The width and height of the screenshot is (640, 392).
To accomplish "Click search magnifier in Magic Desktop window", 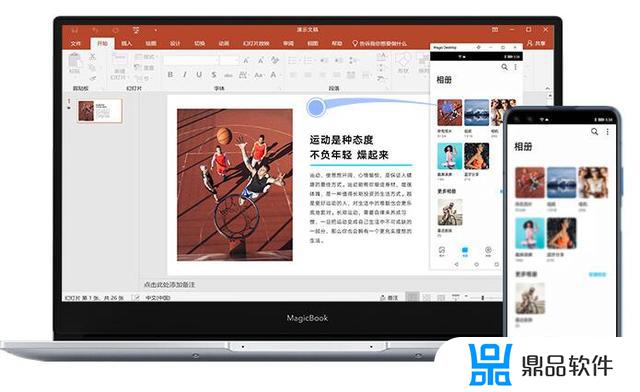I will pos(504,67).
